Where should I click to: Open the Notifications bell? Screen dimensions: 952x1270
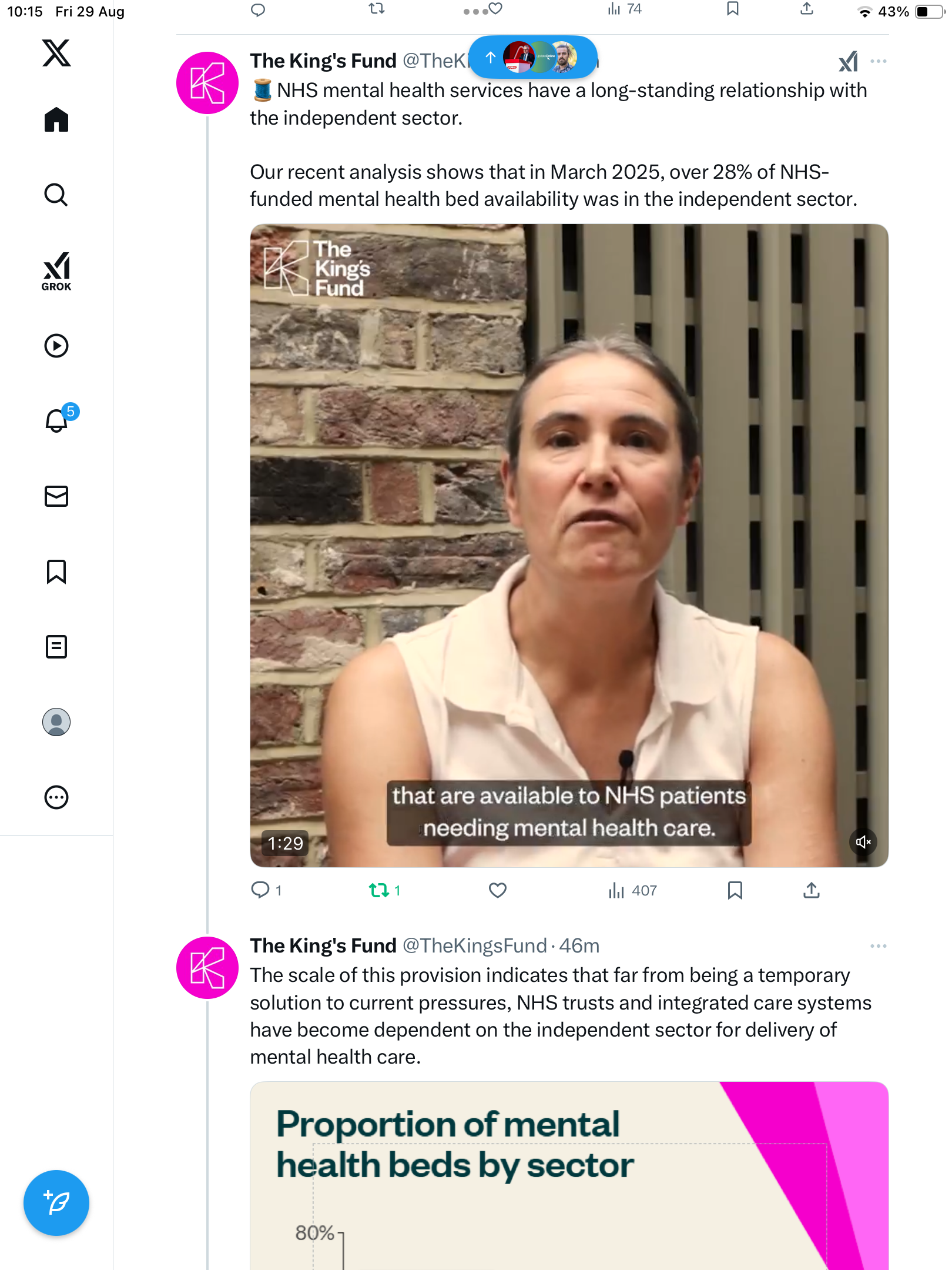pos(56,421)
